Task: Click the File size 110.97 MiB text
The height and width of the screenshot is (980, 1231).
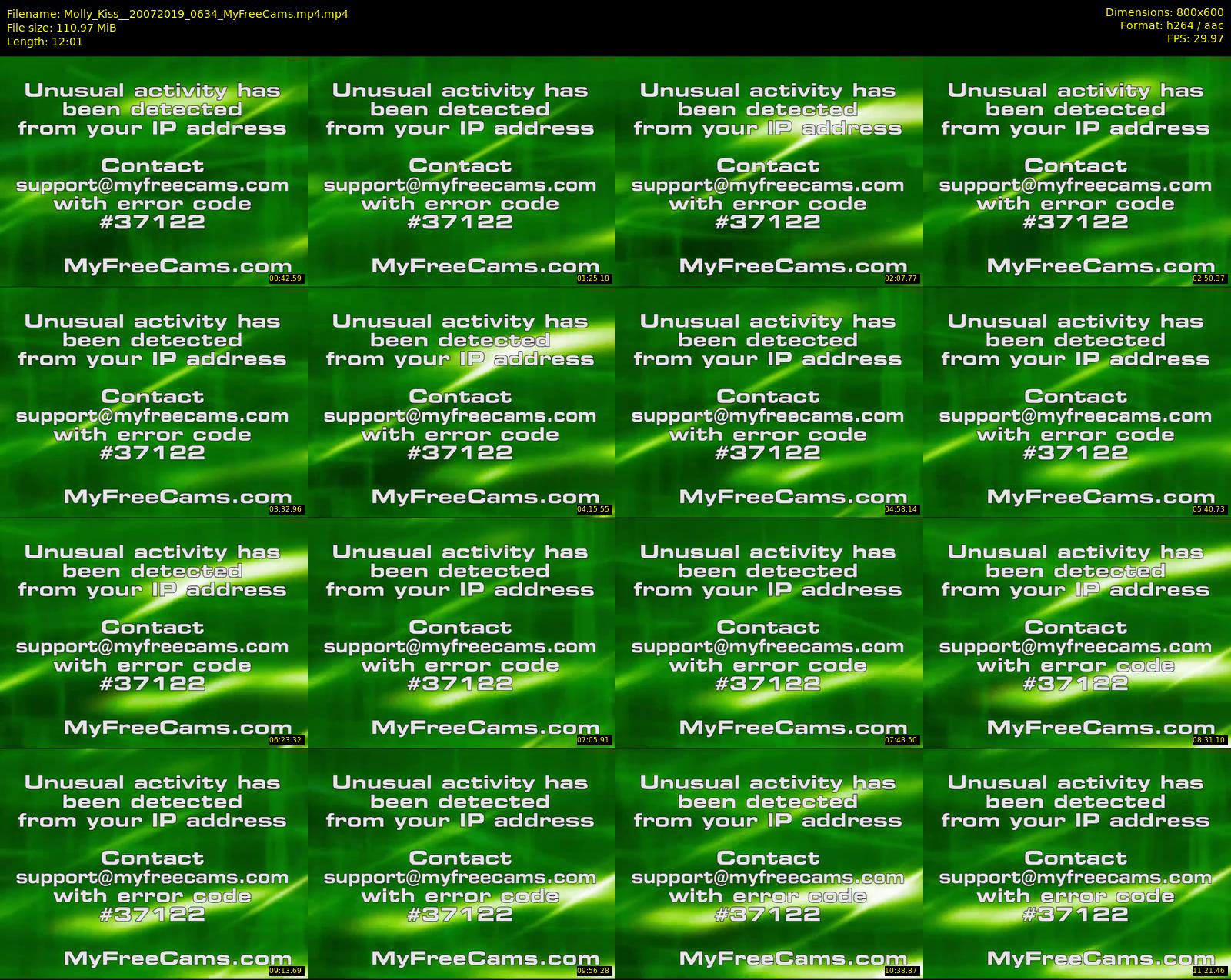Action: [x=62, y=28]
